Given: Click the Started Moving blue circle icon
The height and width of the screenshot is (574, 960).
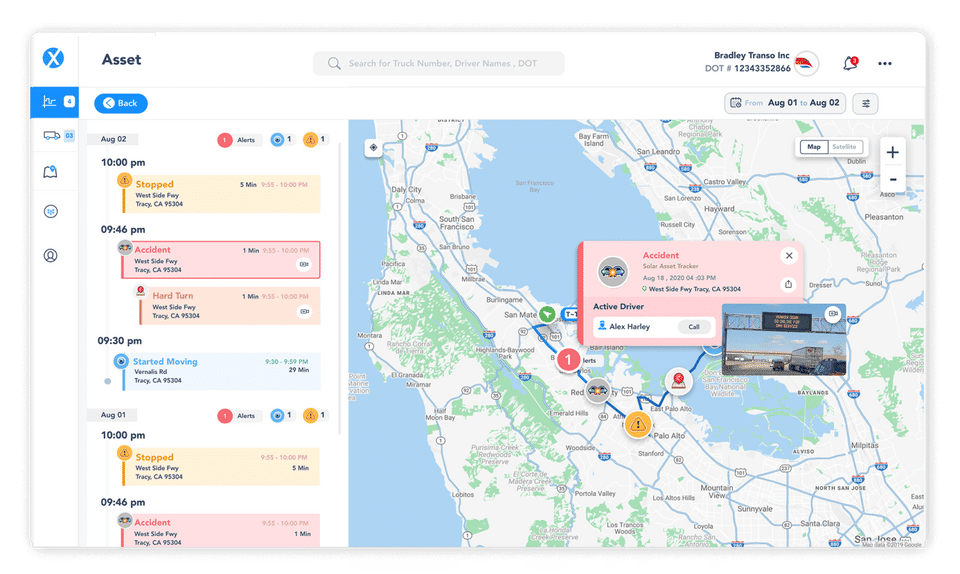Looking at the screenshot, I should (x=121, y=361).
